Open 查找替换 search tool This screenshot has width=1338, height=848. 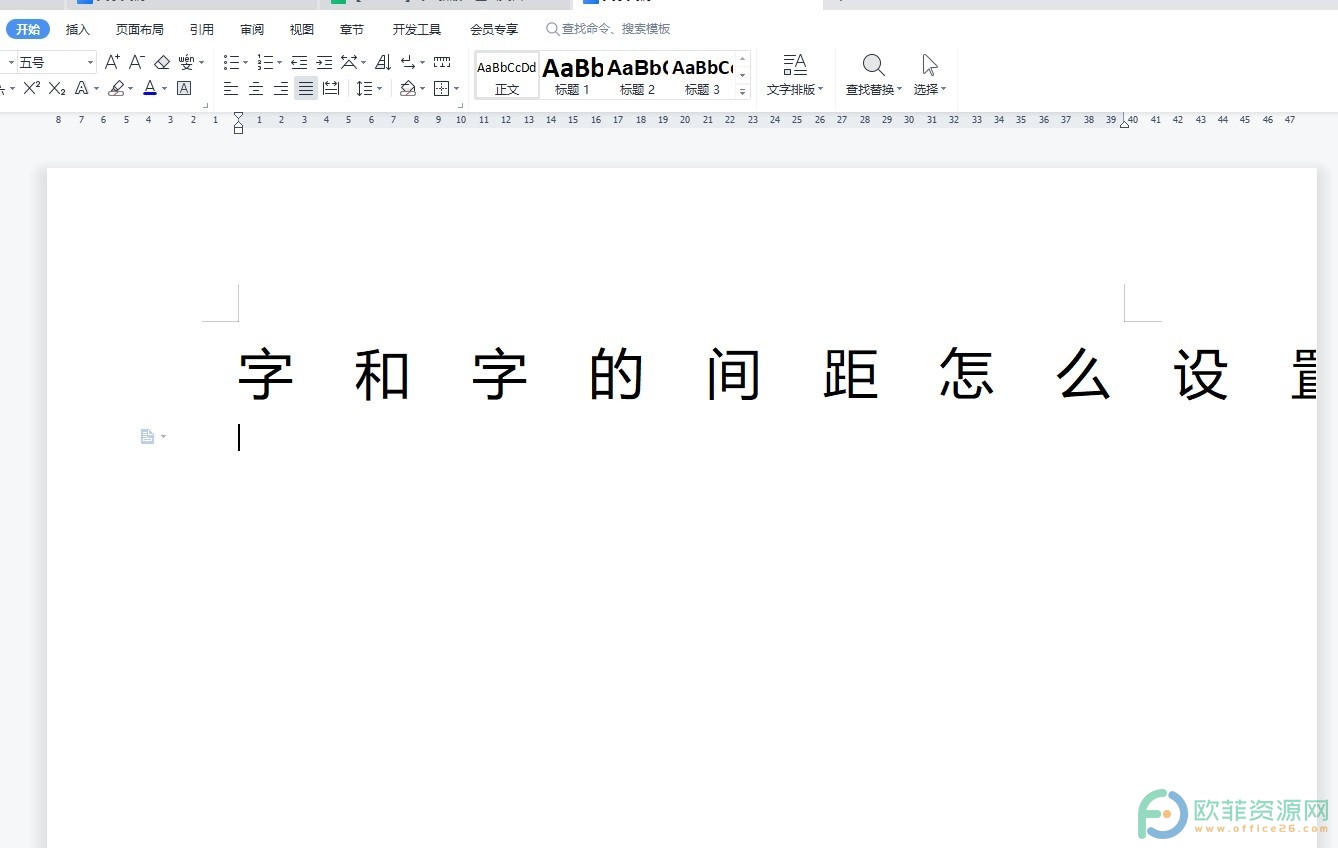coord(874,75)
